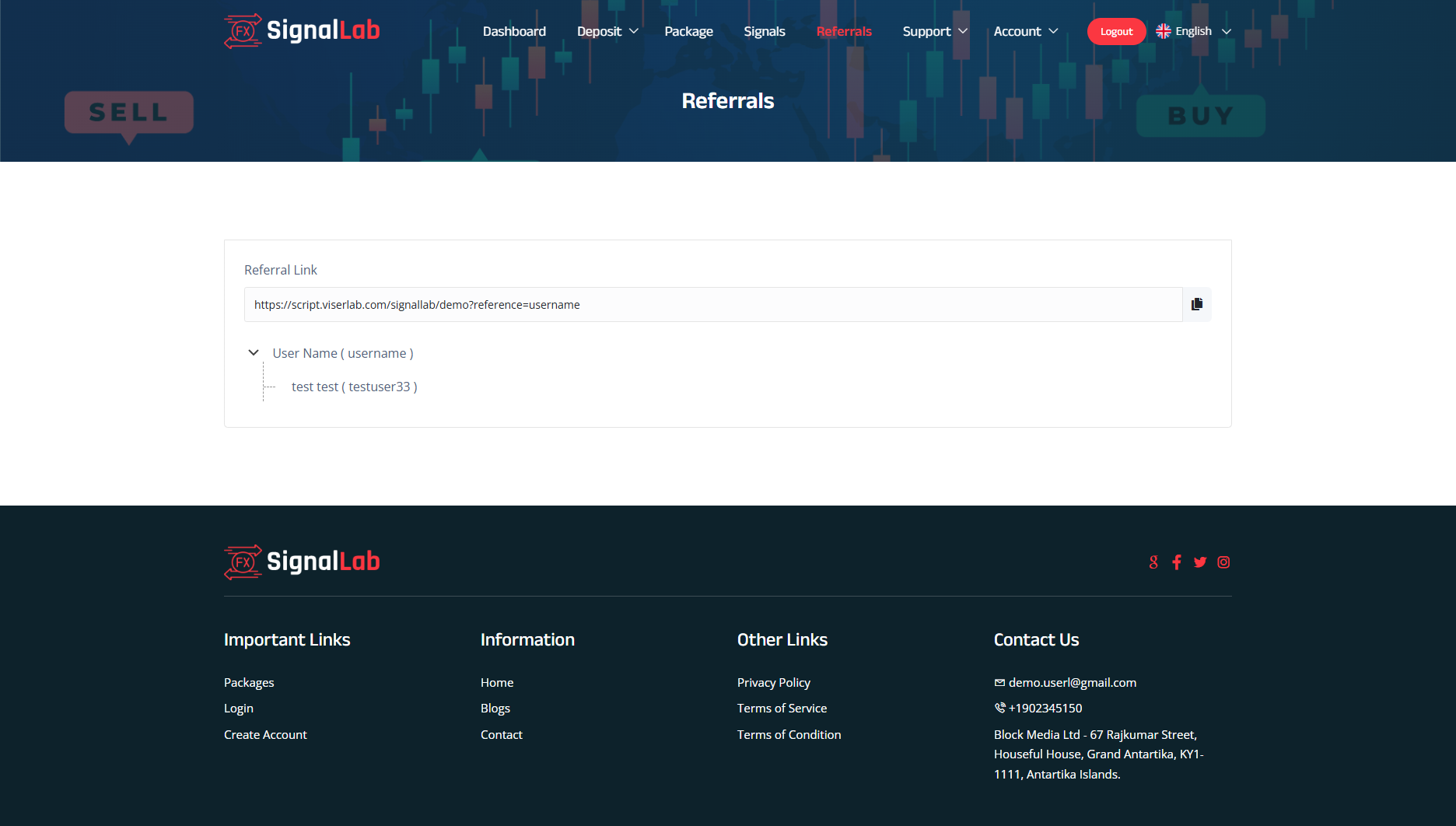
Task: Click the UK flag icon near English
Action: (1162, 30)
